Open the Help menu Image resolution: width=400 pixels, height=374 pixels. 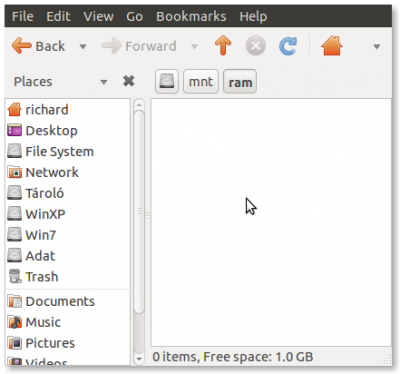point(253,16)
